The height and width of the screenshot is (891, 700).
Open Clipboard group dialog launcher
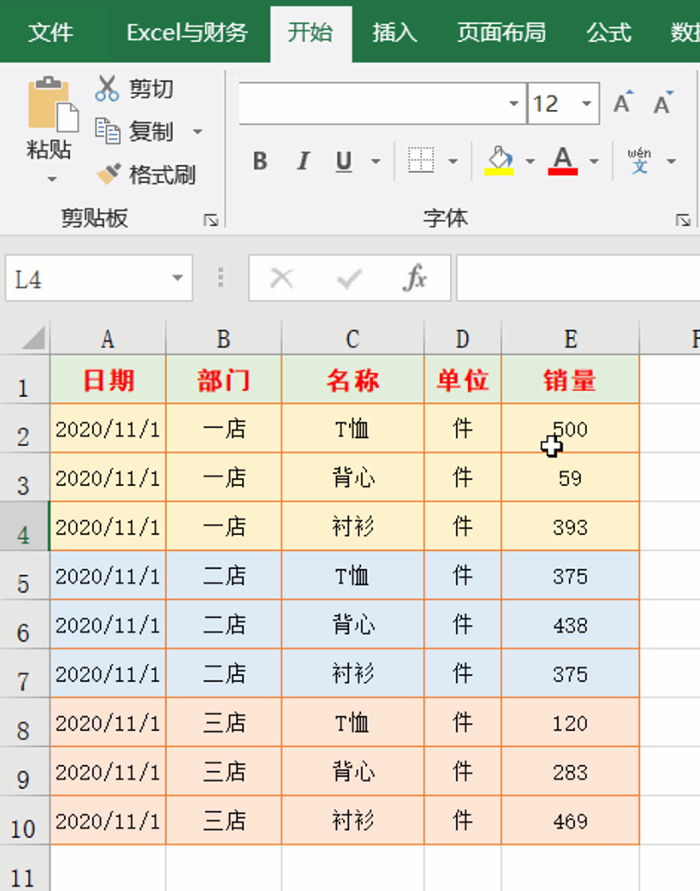(211, 220)
